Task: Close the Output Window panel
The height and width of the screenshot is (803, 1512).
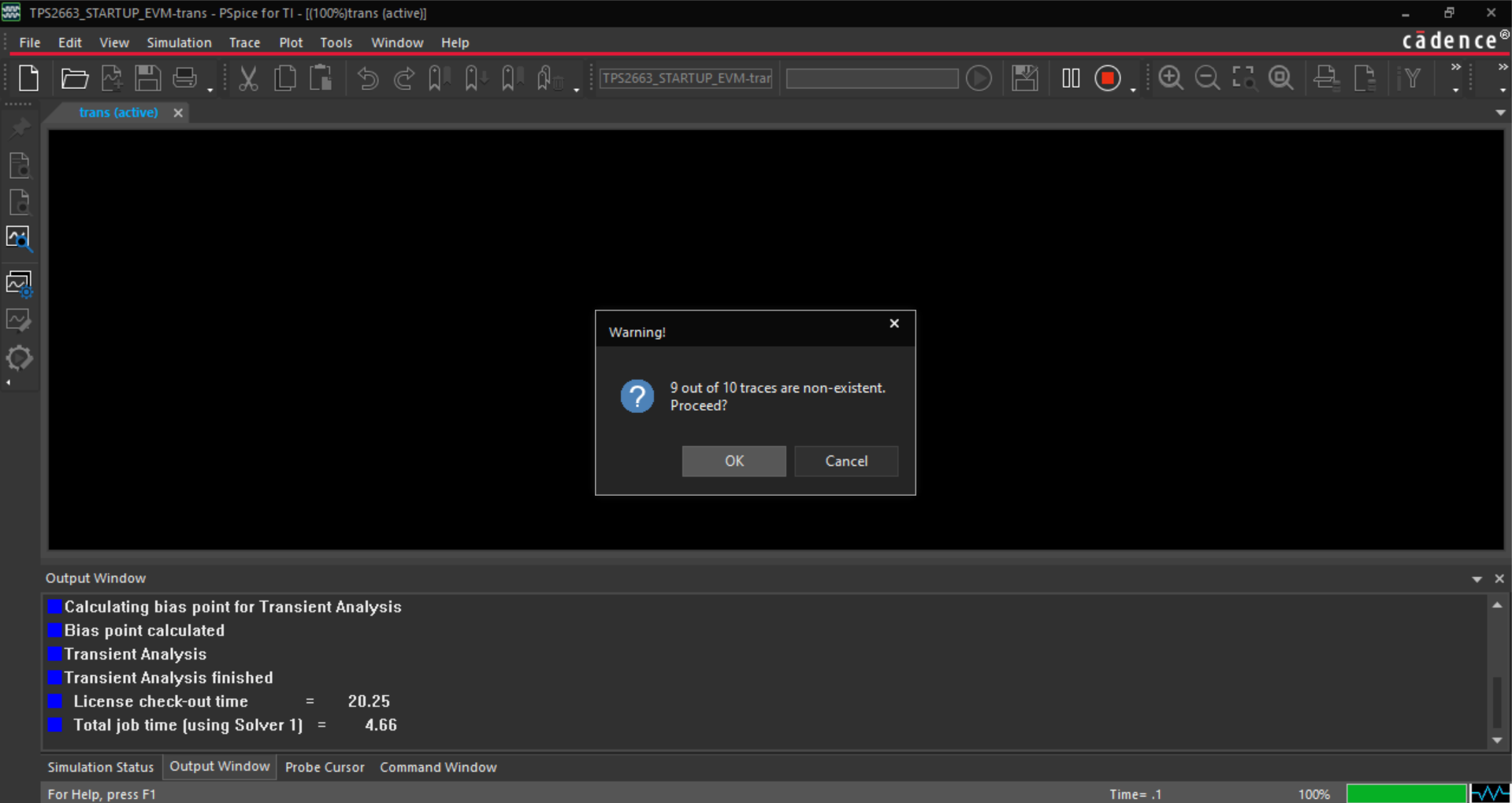Action: pos(1499,579)
